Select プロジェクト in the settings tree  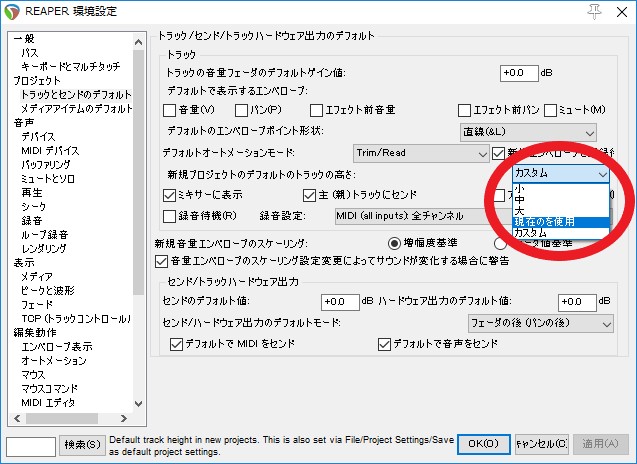click(37, 80)
